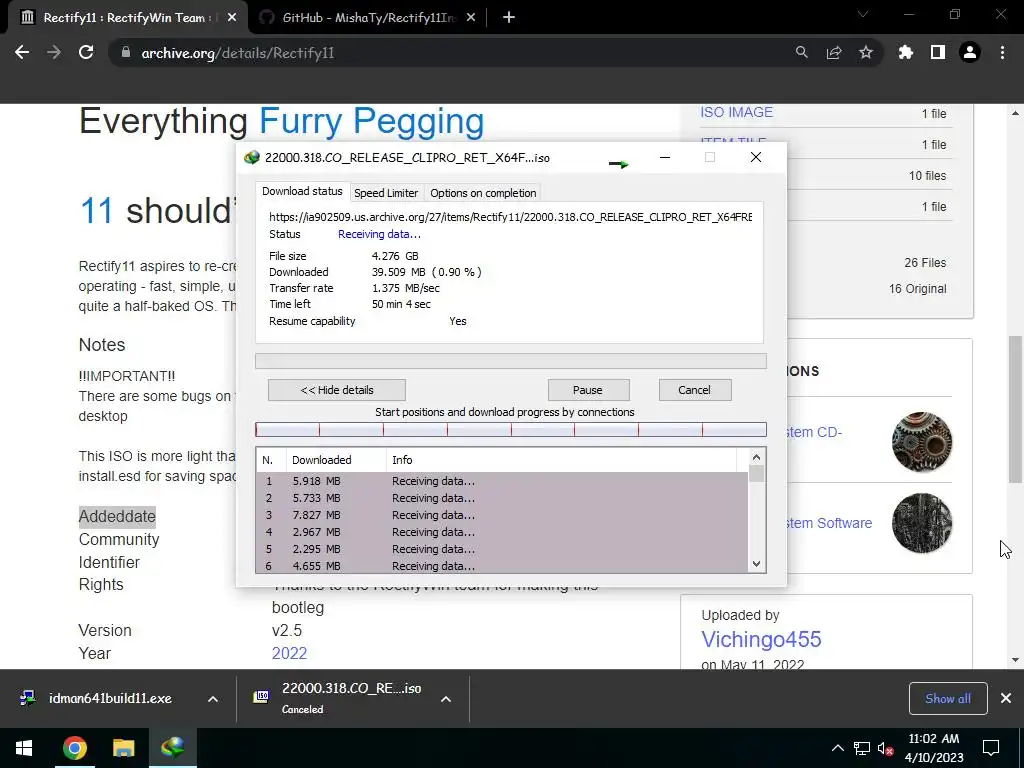Select the Rectify11 : RectifyWin Team tab
The height and width of the screenshot is (768, 1024).
127,18
